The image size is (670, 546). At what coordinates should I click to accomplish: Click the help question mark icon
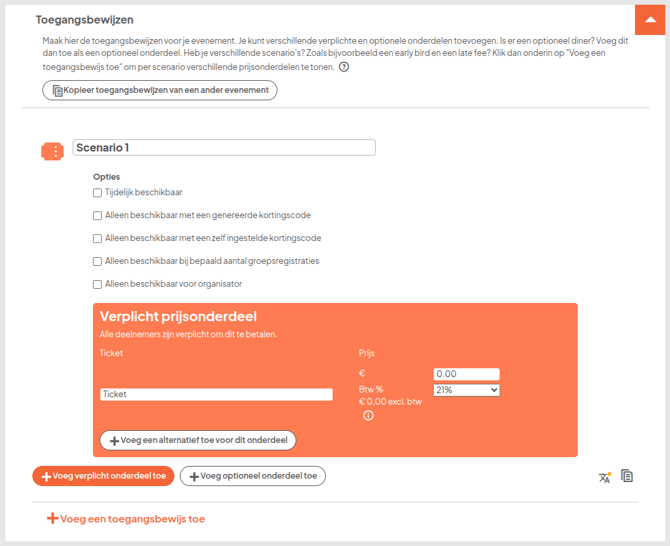pyautogui.click(x=344, y=67)
